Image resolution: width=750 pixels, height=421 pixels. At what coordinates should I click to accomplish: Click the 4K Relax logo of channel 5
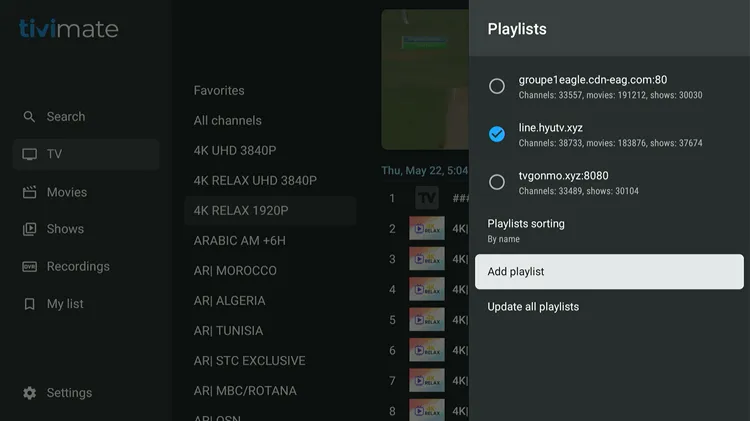coord(427,320)
